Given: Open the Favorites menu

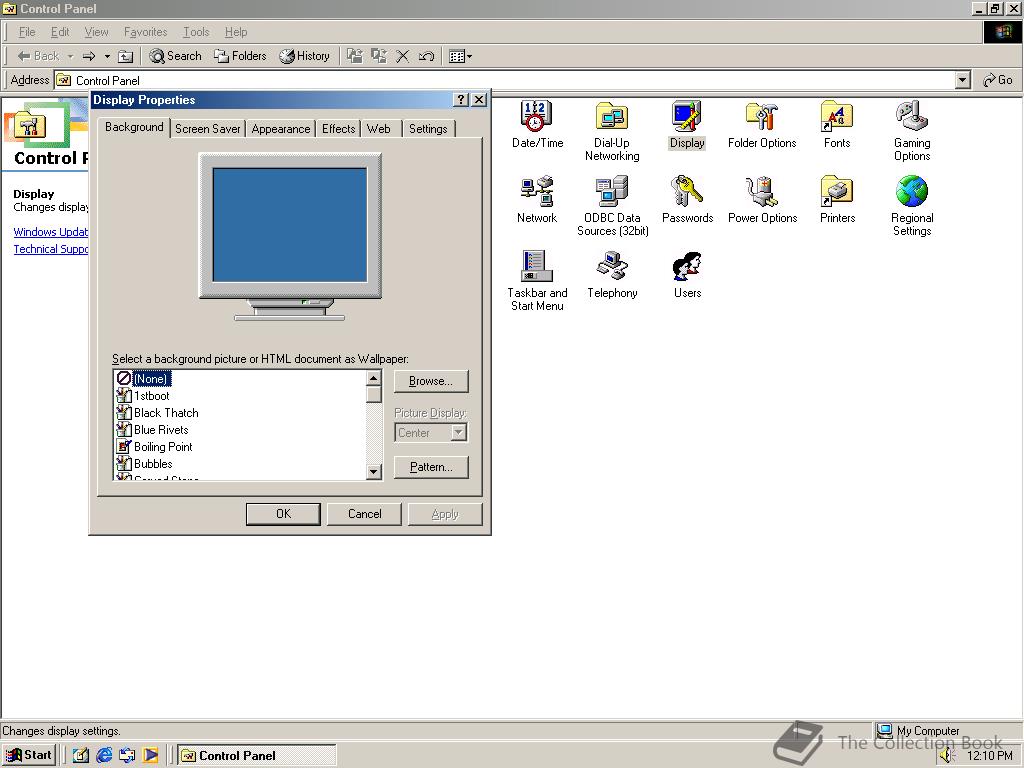Looking at the screenshot, I should point(145,32).
